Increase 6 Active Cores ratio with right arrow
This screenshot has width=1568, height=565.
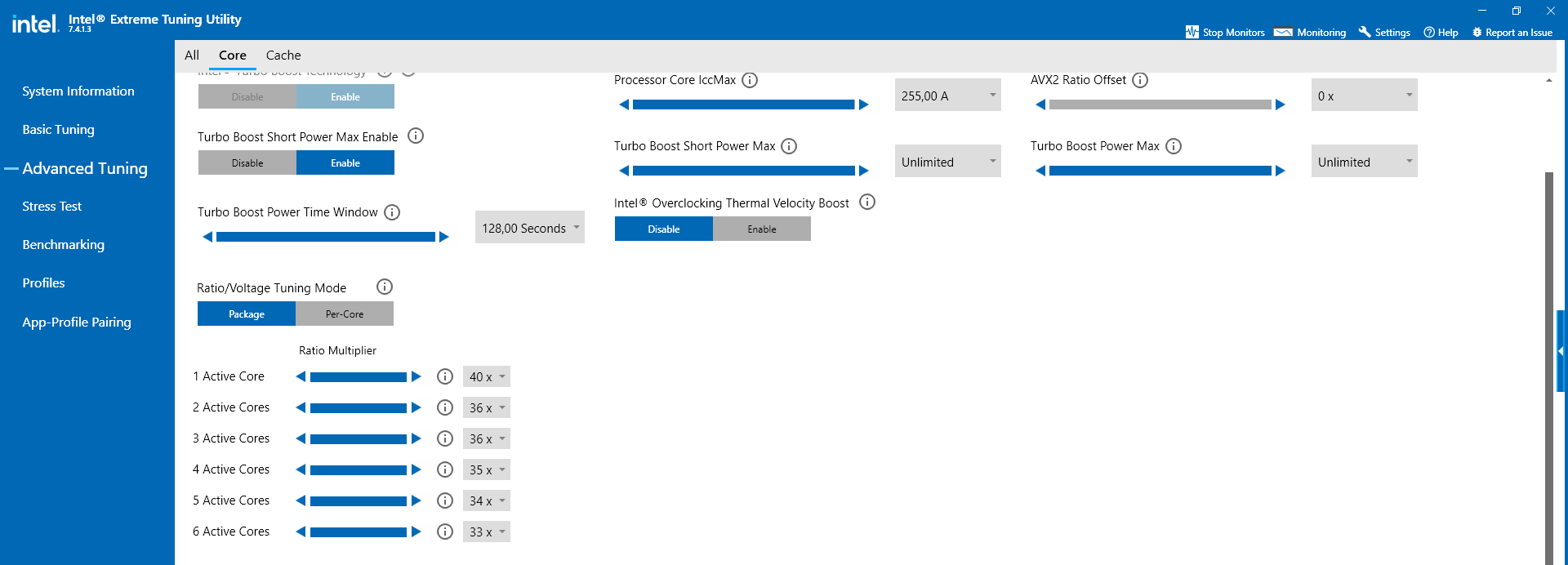pos(416,532)
